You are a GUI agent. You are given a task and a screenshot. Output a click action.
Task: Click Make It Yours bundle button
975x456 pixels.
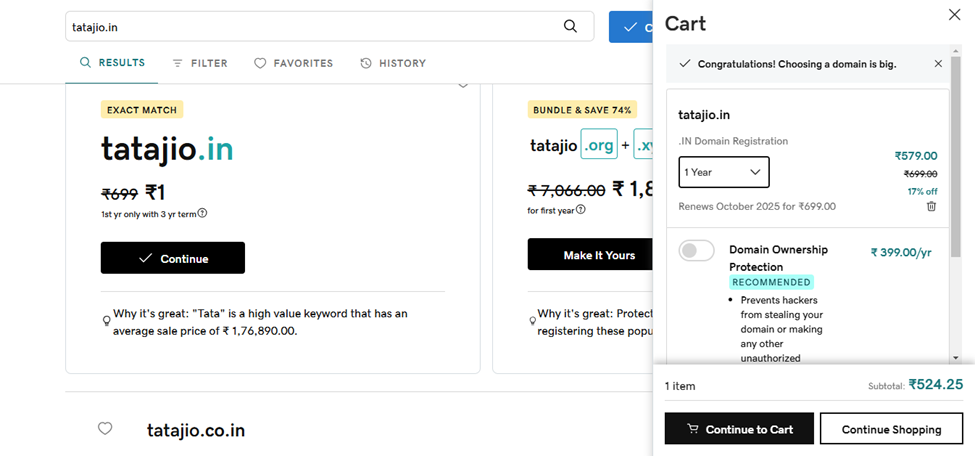591,254
